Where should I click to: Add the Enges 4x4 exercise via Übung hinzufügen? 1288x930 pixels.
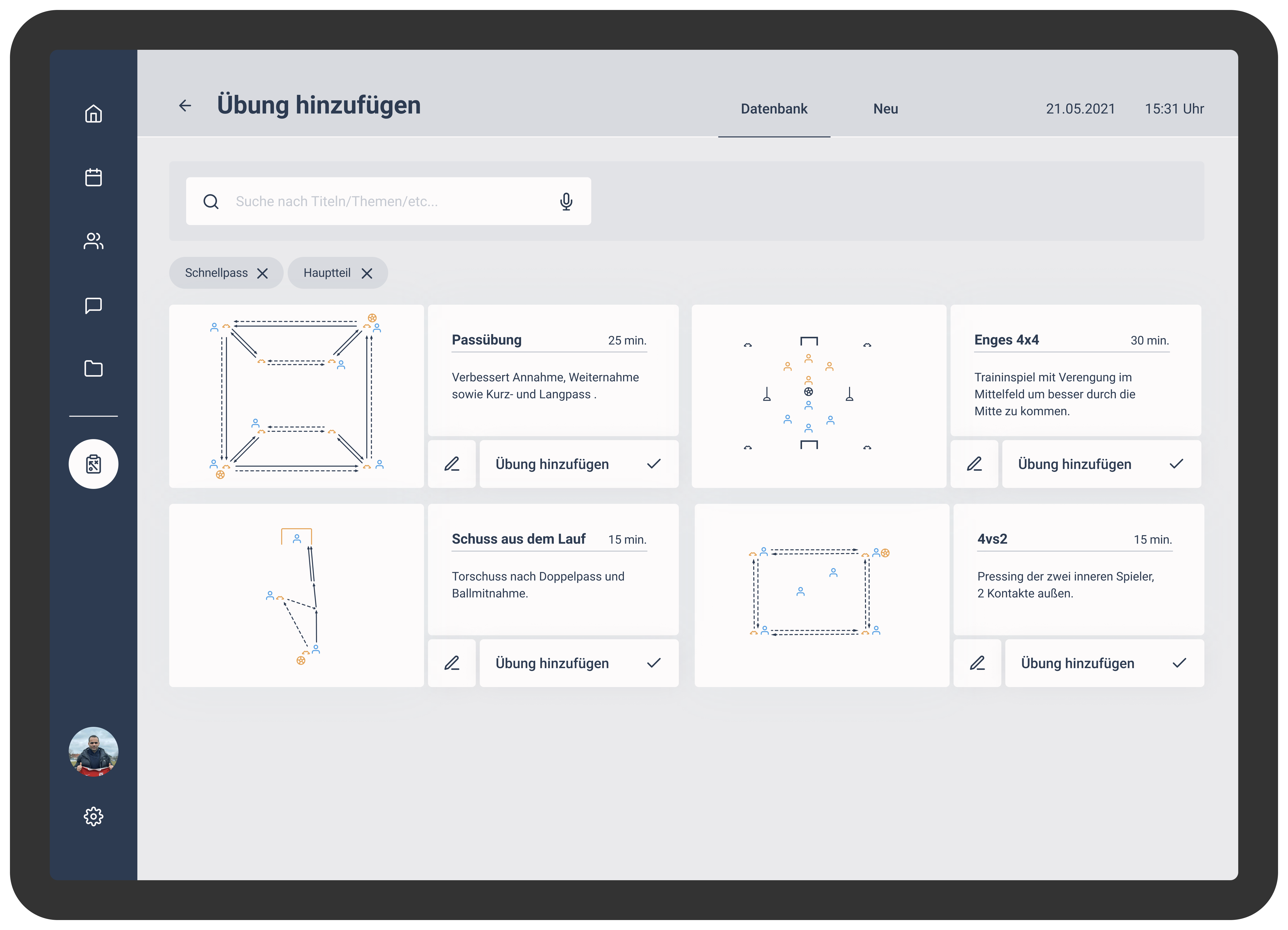tap(1102, 464)
